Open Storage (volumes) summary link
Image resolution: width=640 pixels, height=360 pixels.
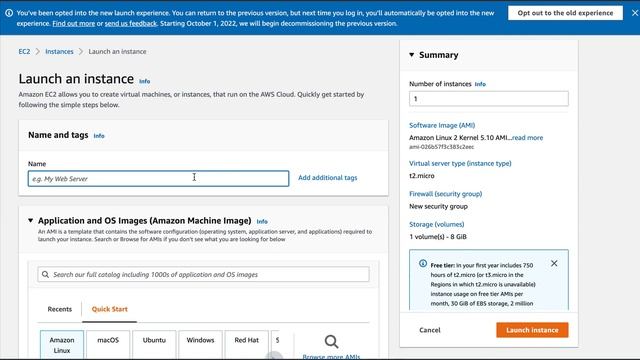436,224
